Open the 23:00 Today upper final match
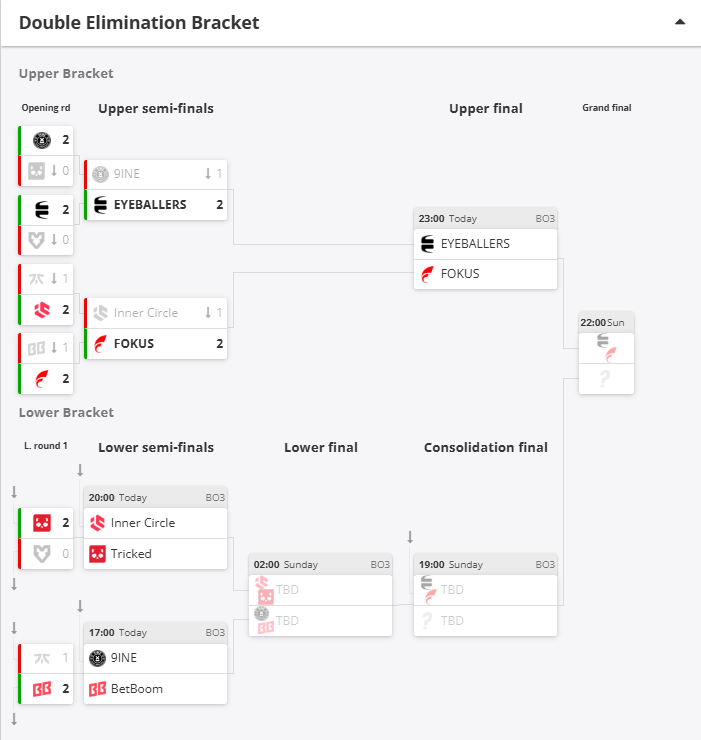Viewport: 701px width, 740px height. tap(485, 218)
